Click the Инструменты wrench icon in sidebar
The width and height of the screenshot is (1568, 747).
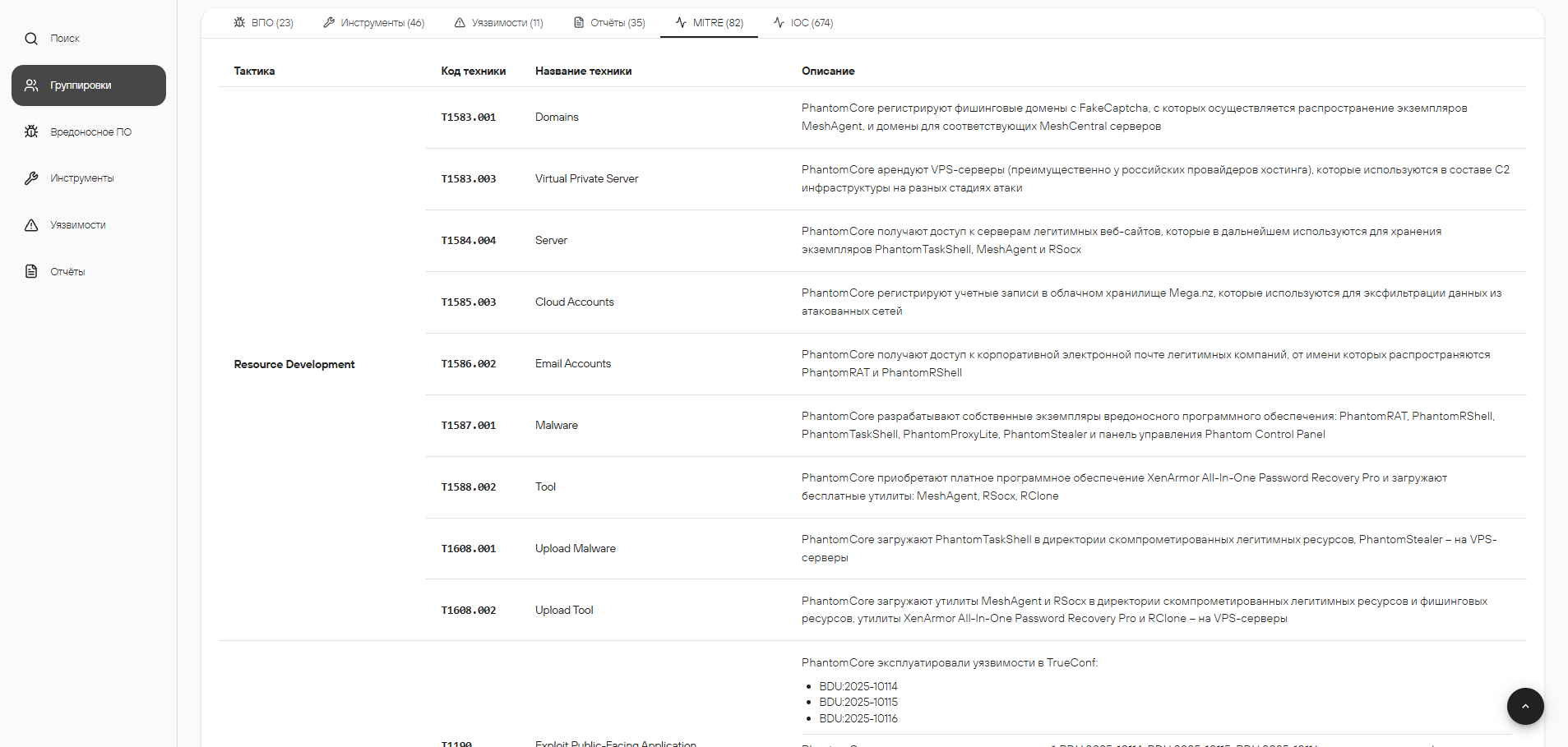coord(31,178)
